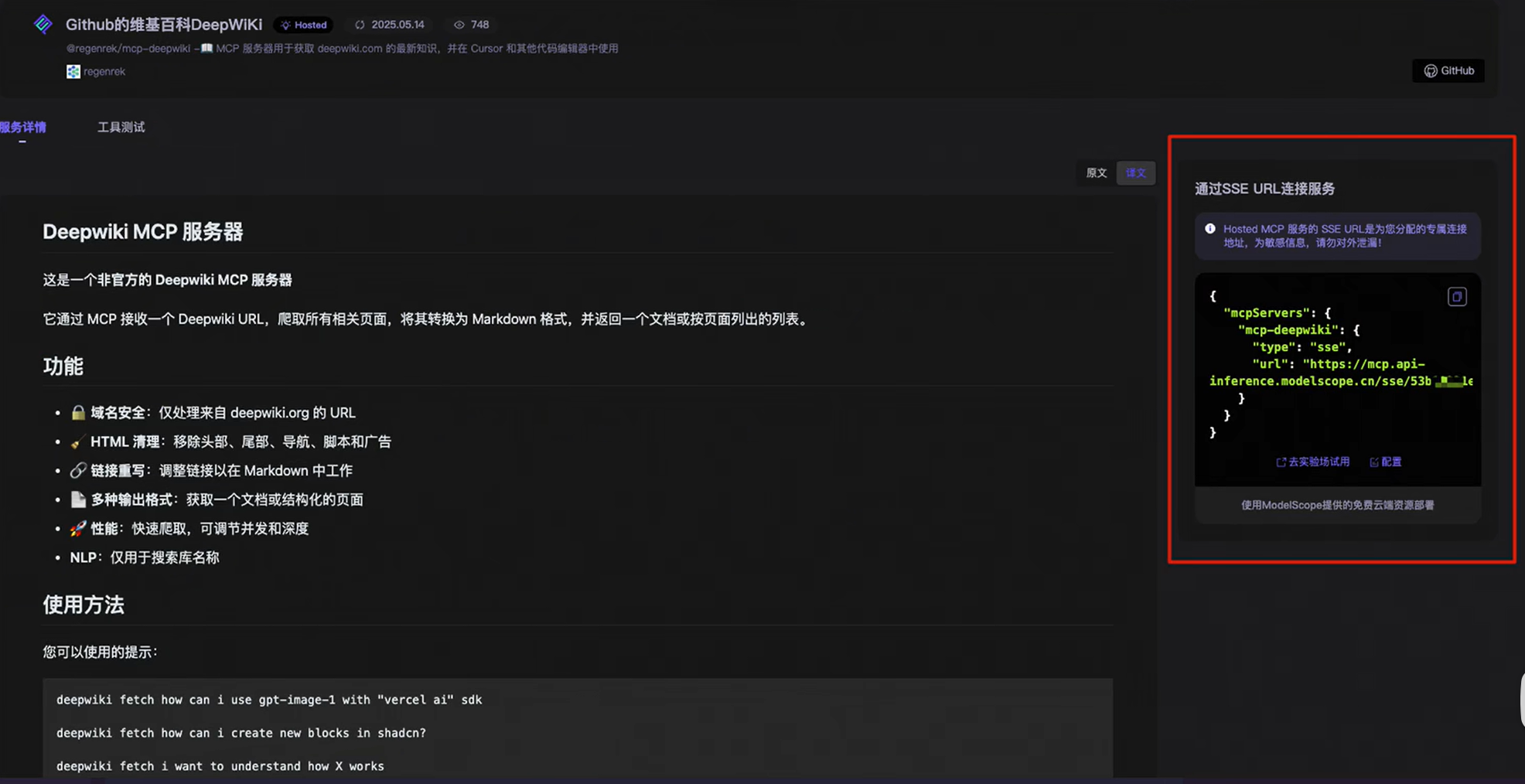
Task: Select the 服务详情 tab
Action: pos(23,127)
